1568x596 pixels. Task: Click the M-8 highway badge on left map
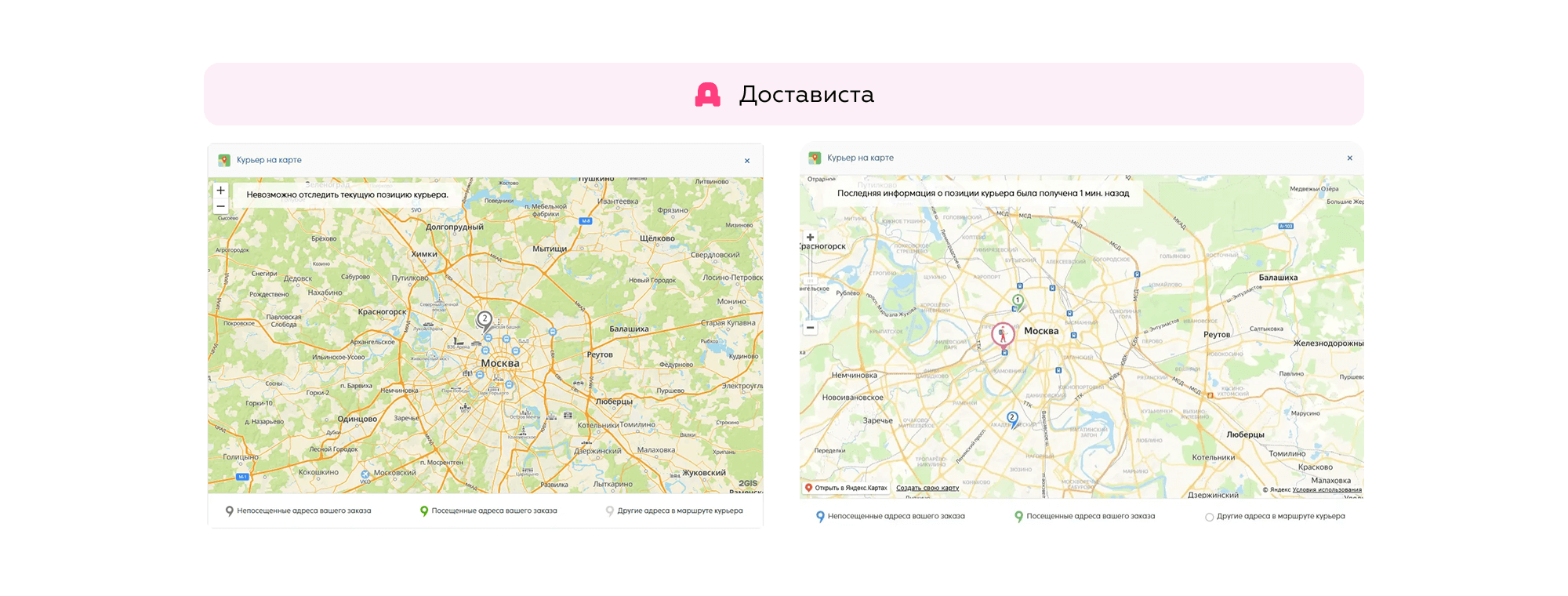[585, 221]
